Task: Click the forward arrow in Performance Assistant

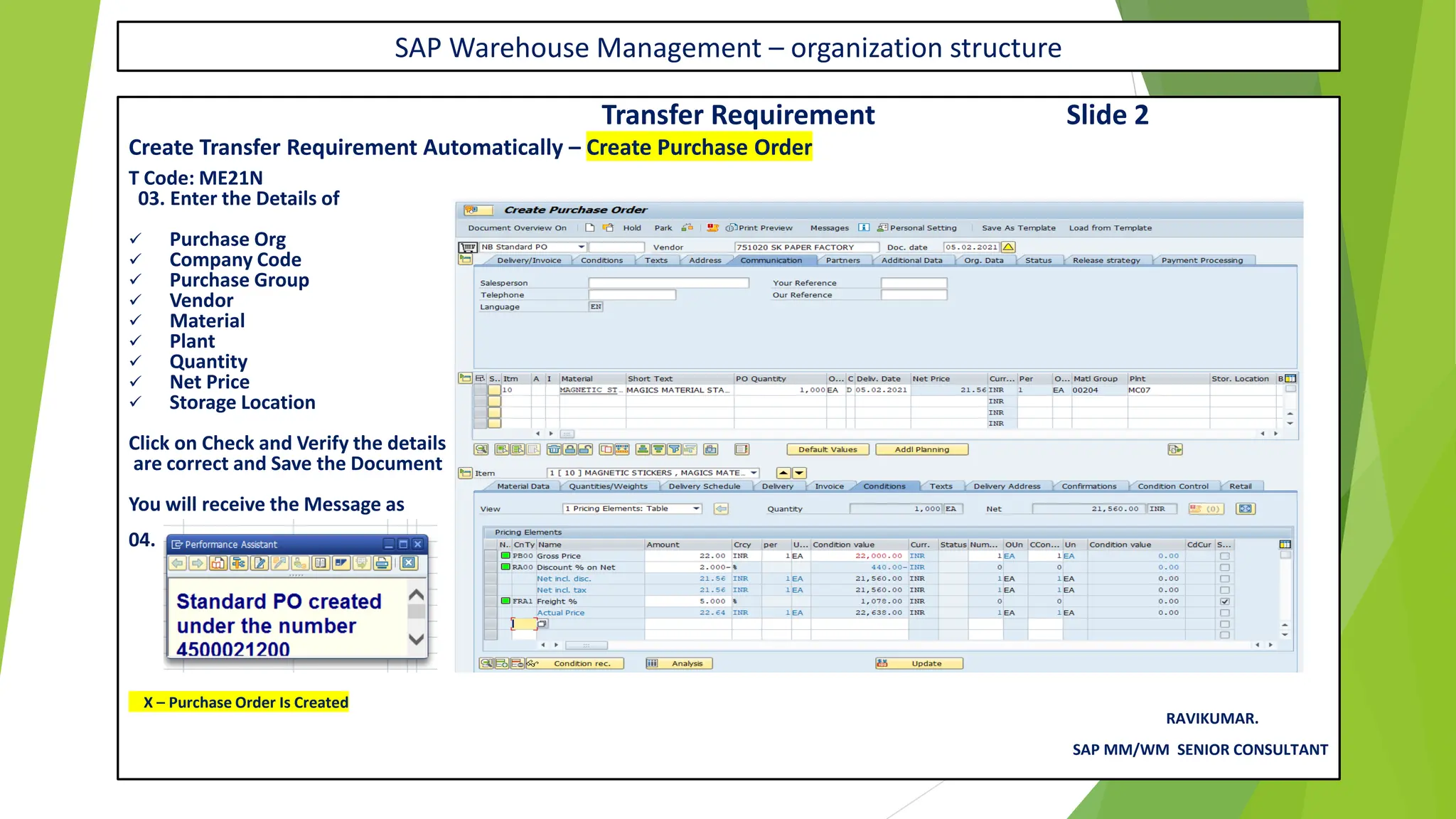Action: click(x=198, y=563)
